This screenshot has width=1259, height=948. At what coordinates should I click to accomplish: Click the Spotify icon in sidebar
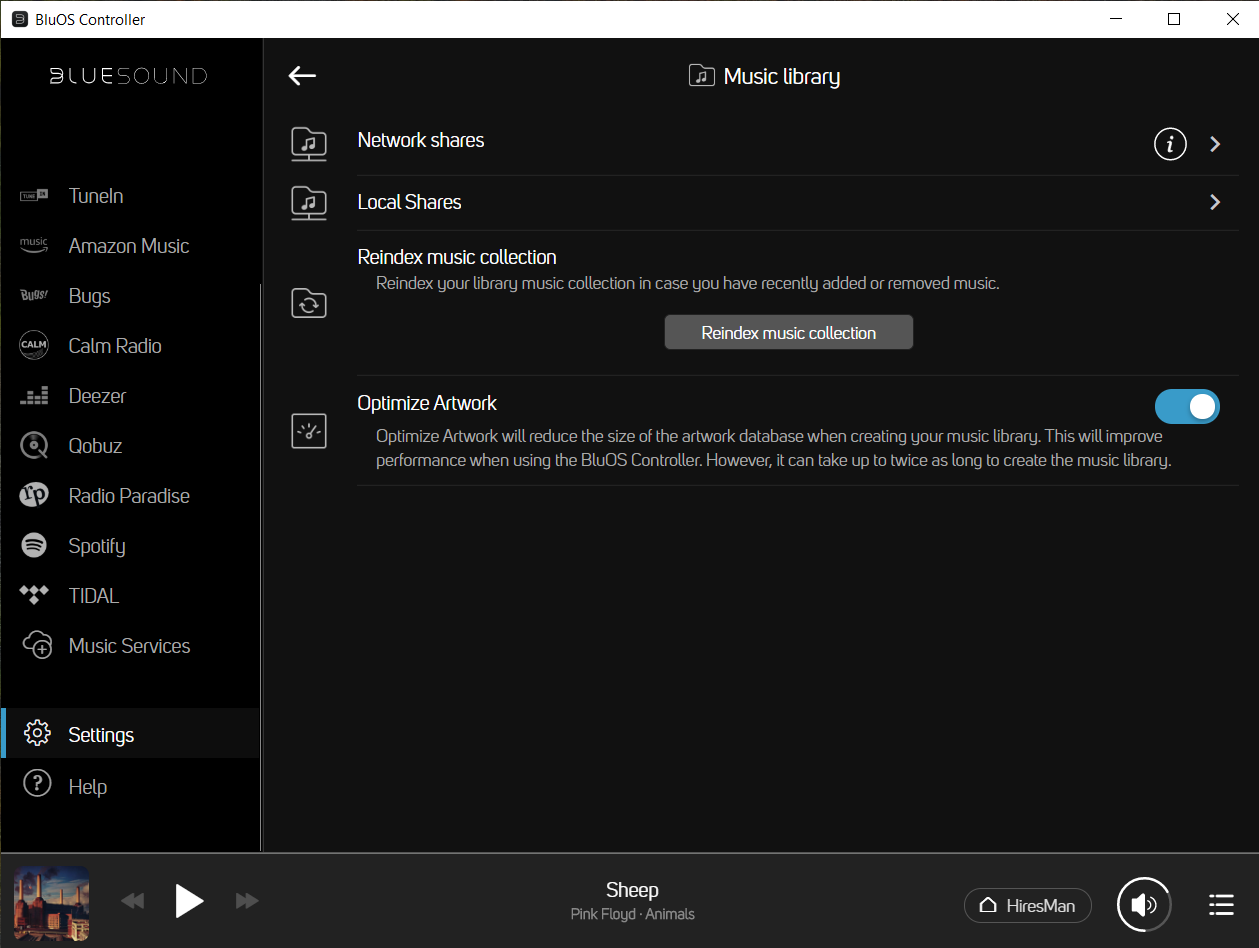35,546
